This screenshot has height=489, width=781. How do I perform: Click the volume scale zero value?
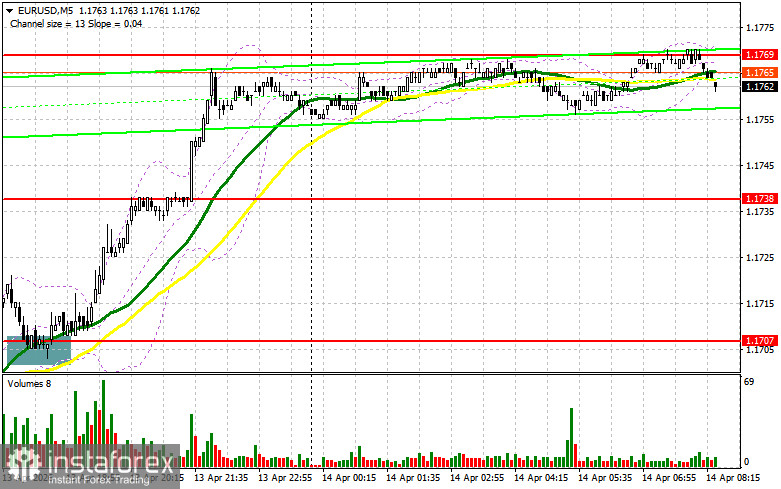click(x=746, y=462)
